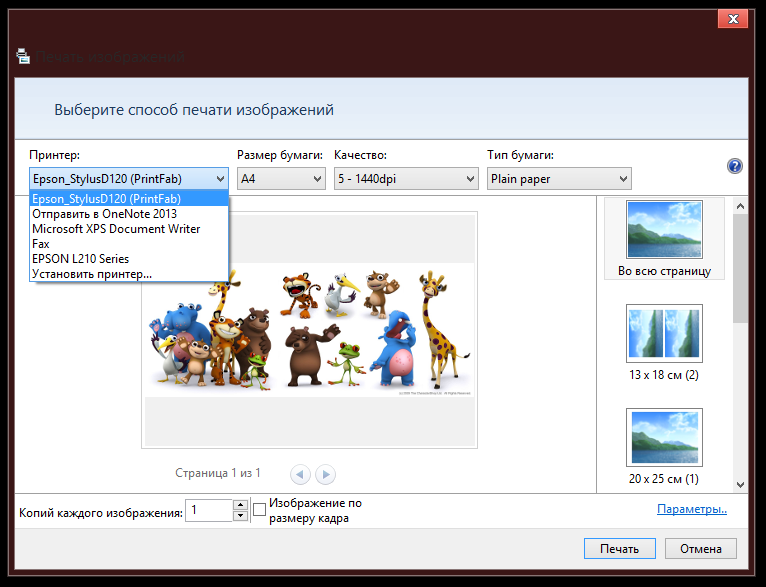Image resolution: width=766 pixels, height=587 pixels.
Task: Click the copies count input field
Action: coord(209,510)
